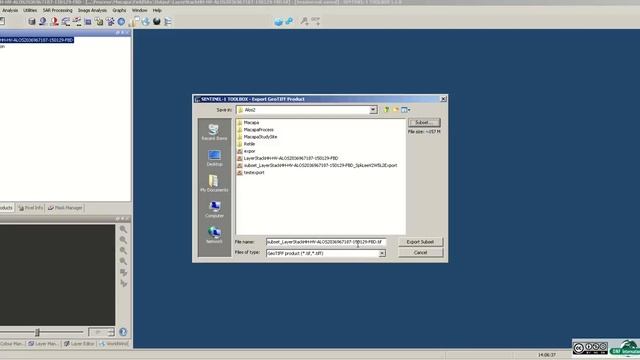Open Computer location in dialog sidebar
Viewport: 640px width, 360px height.
point(214,209)
